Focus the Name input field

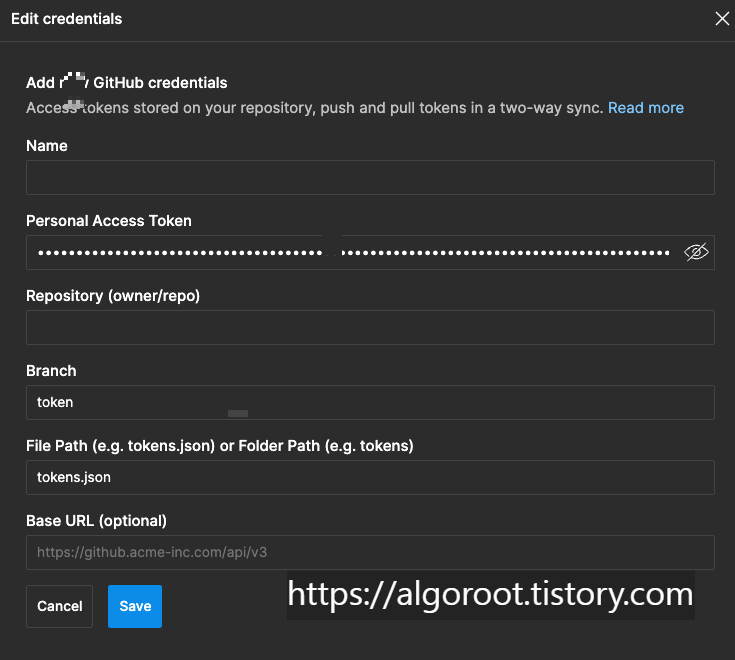pyautogui.click(x=370, y=177)
